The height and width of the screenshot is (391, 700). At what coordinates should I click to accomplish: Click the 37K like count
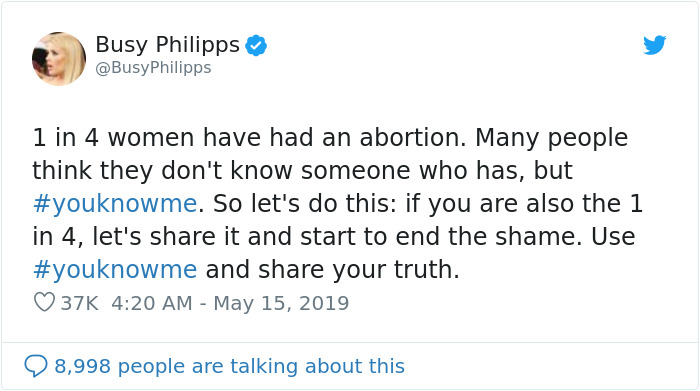click(79, 303)
